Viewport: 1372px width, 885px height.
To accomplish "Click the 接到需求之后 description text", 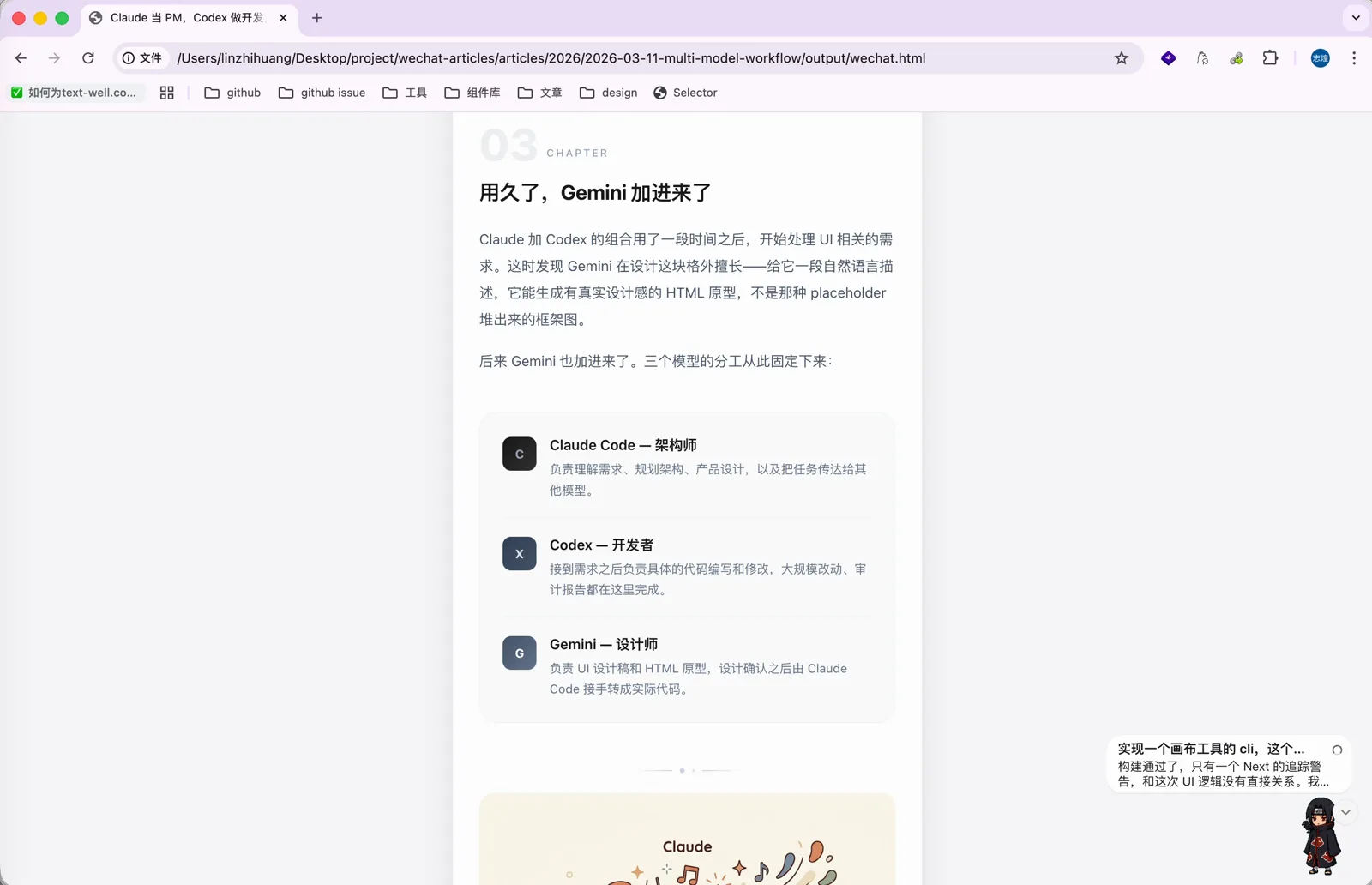I will (708, 580).
